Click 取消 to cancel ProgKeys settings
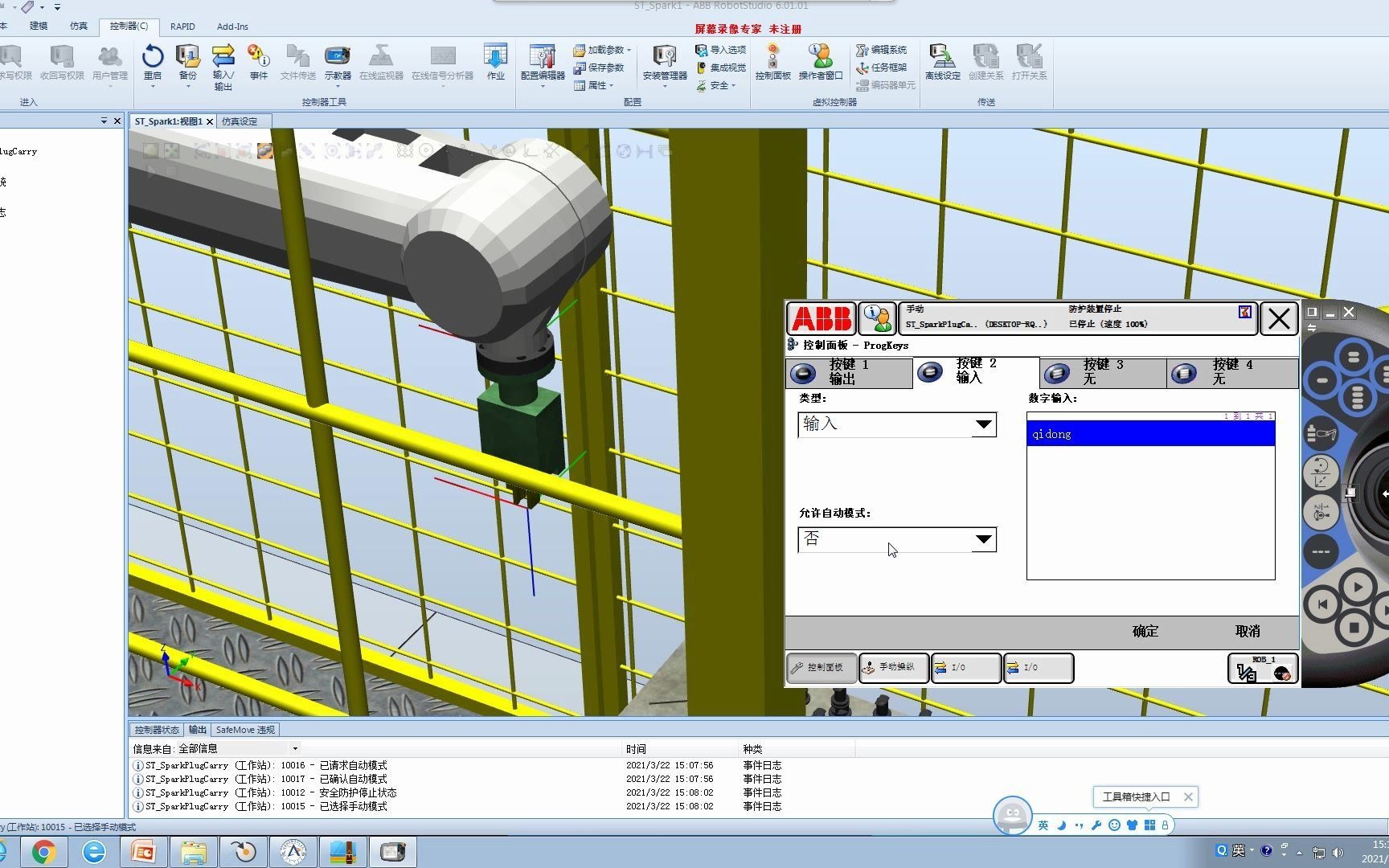Viewport: 1389px width, 868px height. pyautogui.click(x=1248, y=631)
